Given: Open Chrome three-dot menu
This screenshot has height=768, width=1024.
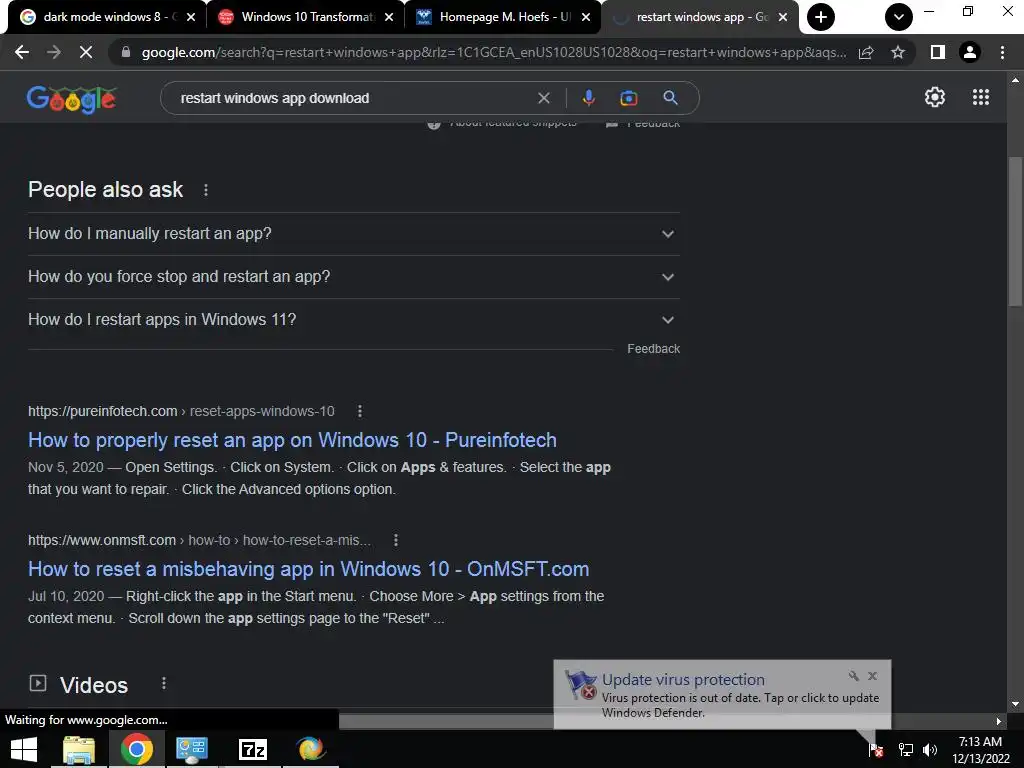Looking at the screenshot, I should [1002, 52].
